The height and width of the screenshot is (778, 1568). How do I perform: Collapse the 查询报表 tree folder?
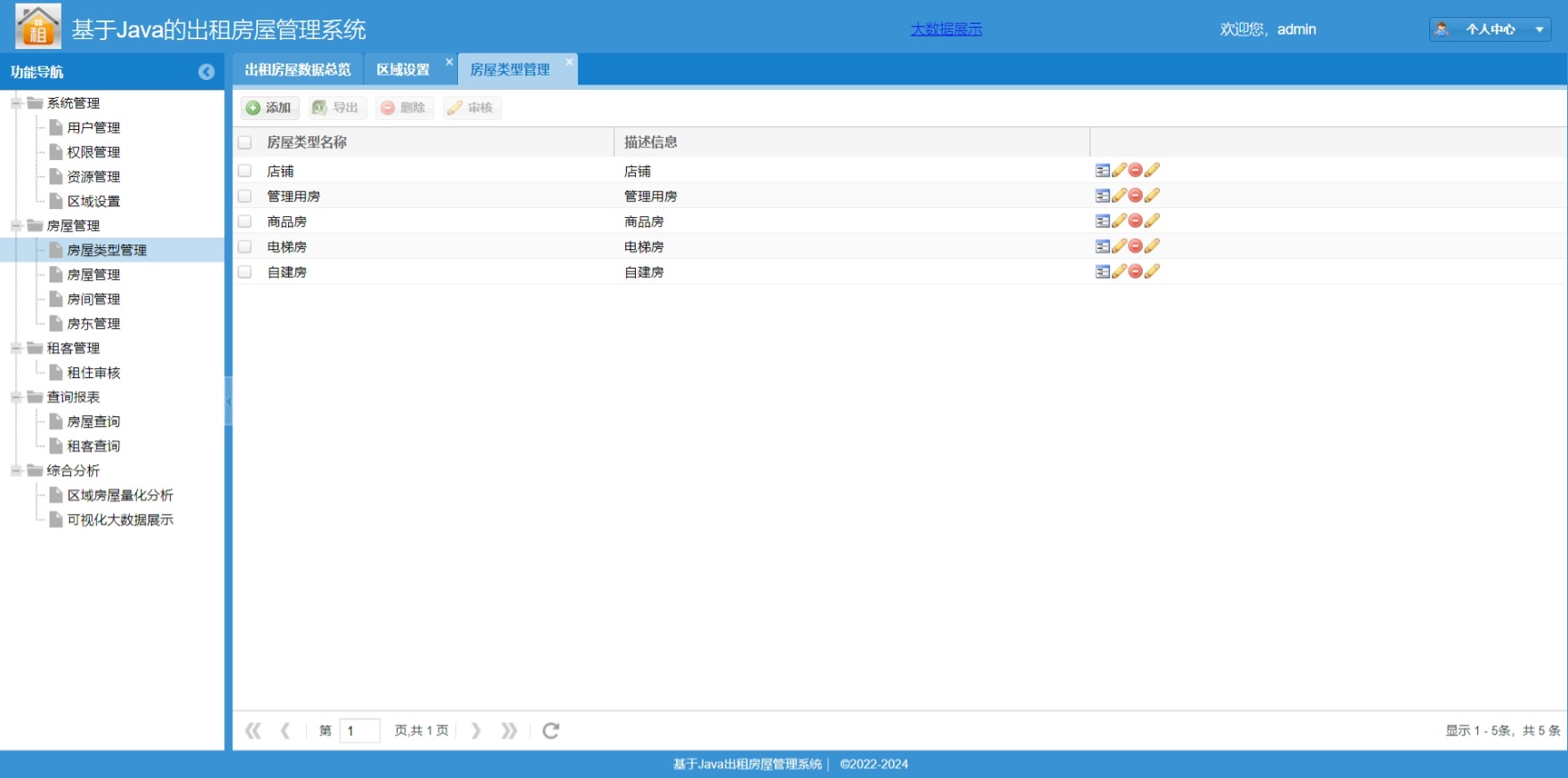pos(16,397)
